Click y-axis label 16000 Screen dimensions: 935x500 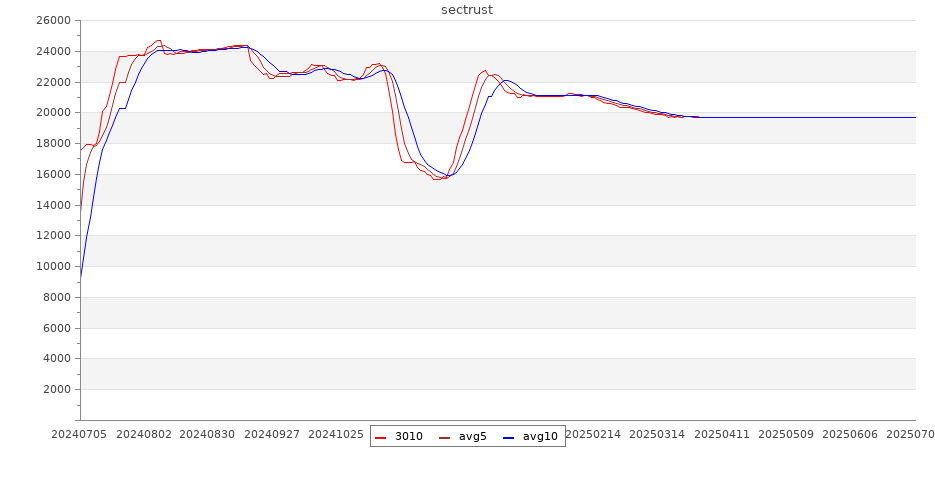[54, 174]
